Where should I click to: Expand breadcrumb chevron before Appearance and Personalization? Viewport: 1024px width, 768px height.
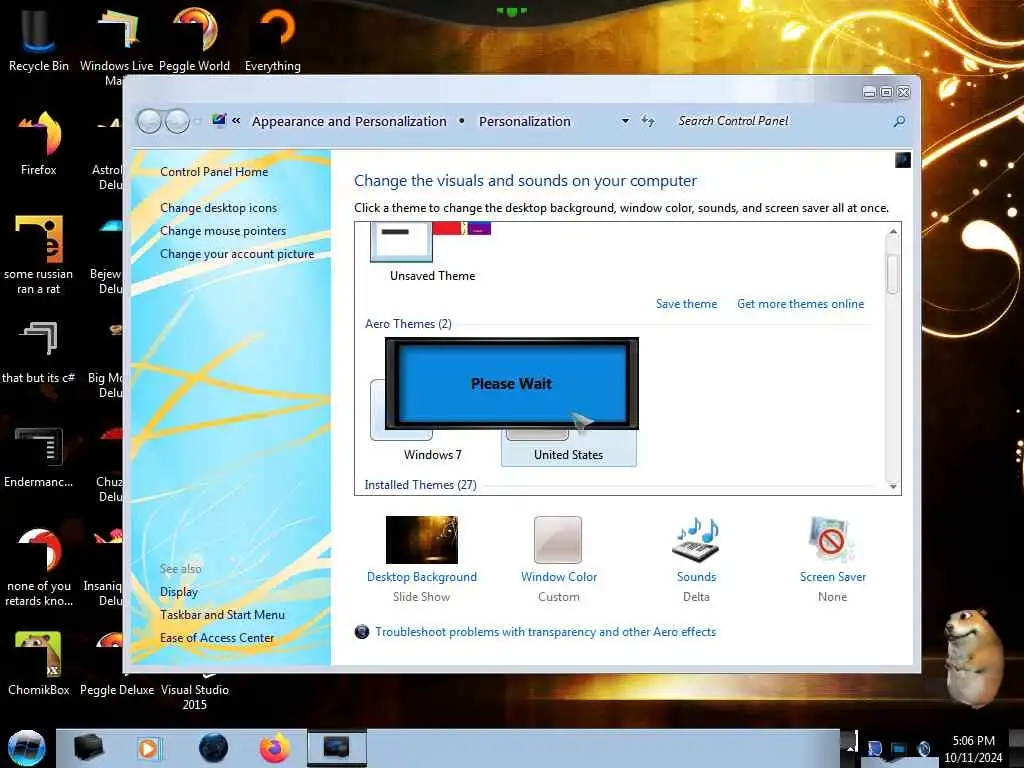click(236, 121)
